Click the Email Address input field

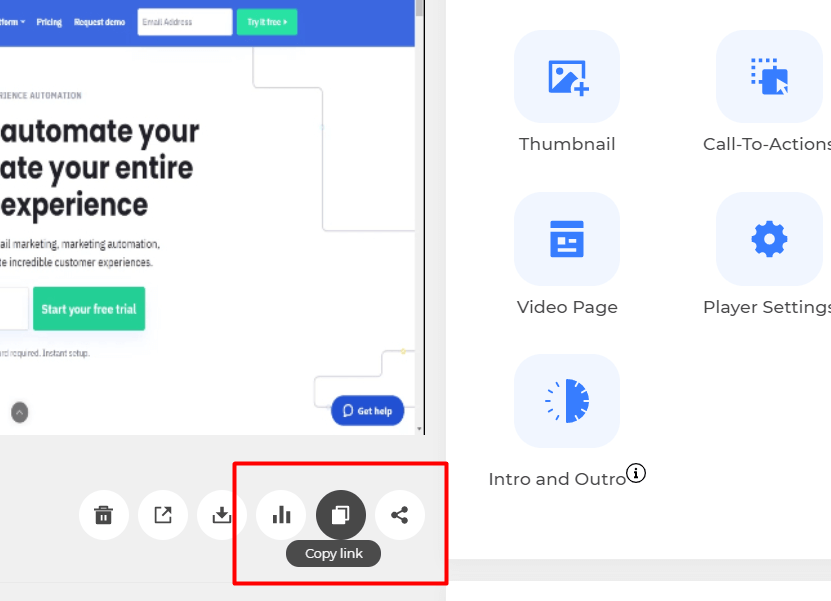click(185, 22)
